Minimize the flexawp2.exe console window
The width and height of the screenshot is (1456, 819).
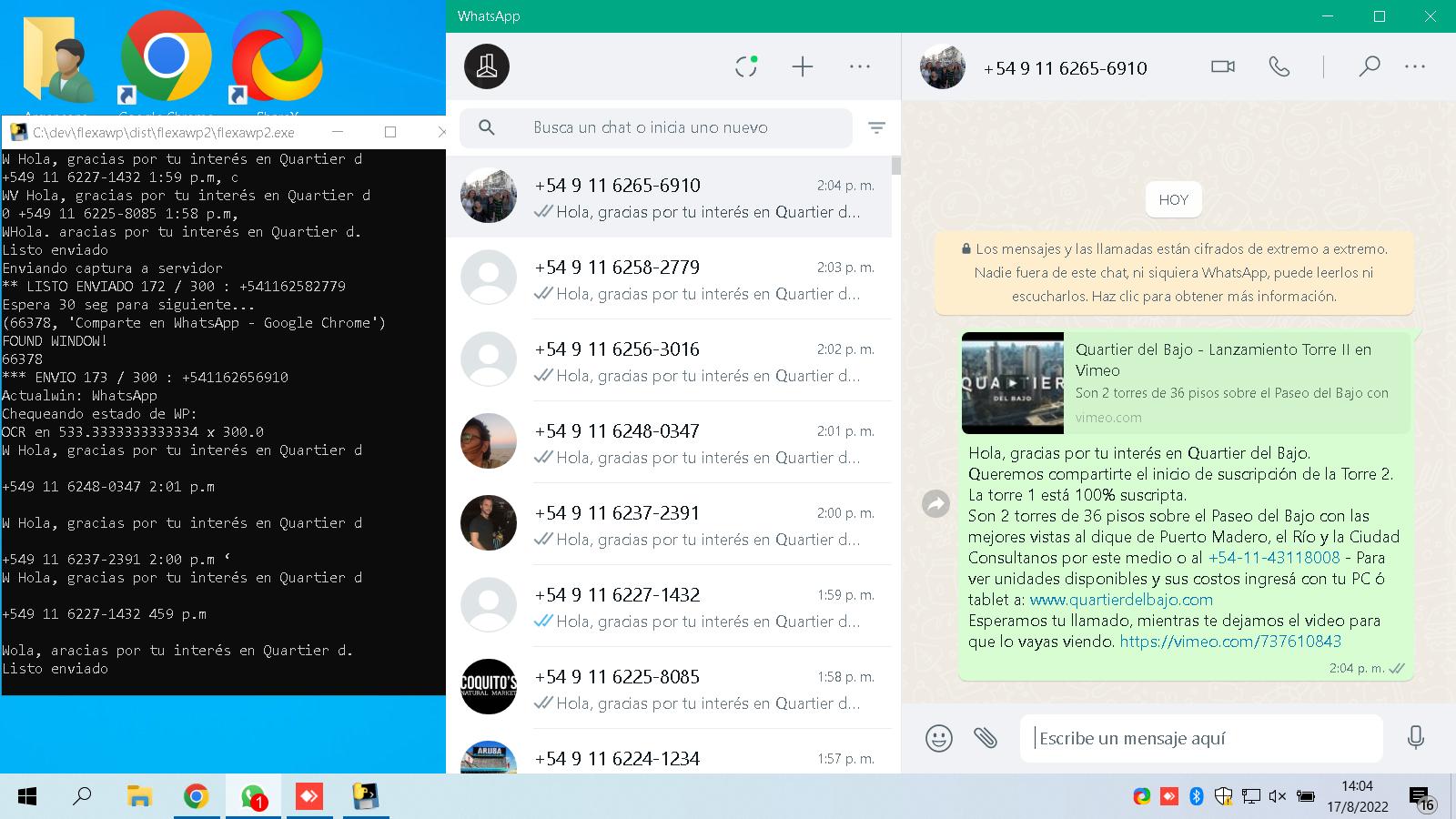[338, 132]
